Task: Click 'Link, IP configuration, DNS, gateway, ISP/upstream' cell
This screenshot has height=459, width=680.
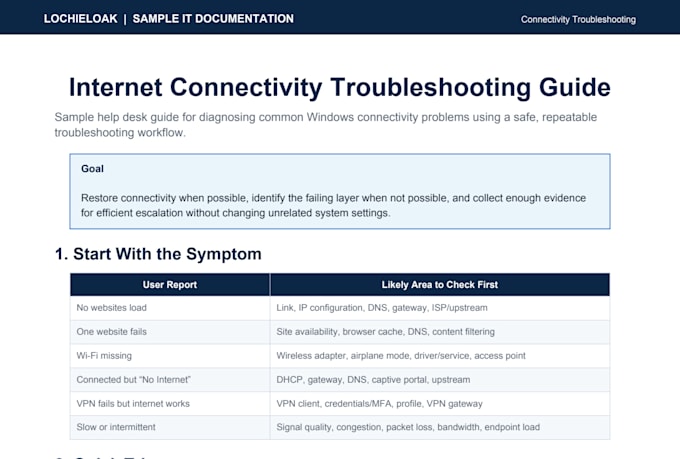Action: point(440,308)
